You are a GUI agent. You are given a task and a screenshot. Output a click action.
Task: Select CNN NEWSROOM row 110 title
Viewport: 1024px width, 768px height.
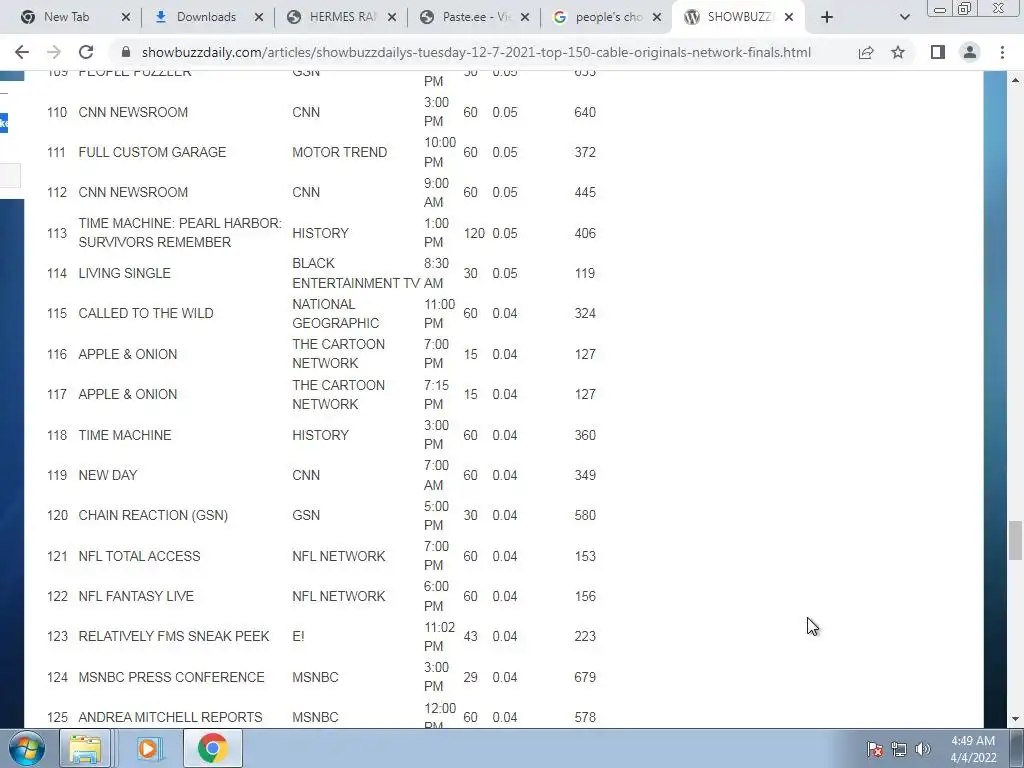(x=133, y=112)
